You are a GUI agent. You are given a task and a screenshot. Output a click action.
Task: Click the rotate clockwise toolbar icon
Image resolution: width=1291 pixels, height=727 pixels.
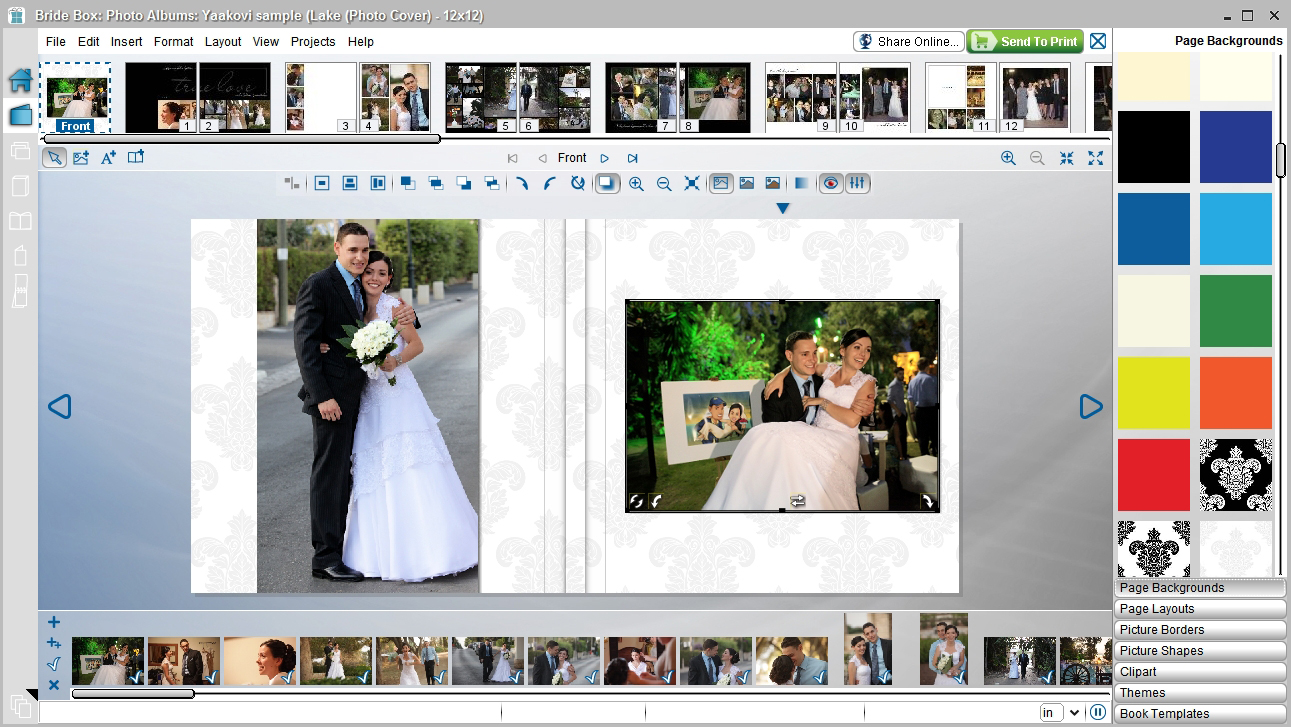coord(521,183)
